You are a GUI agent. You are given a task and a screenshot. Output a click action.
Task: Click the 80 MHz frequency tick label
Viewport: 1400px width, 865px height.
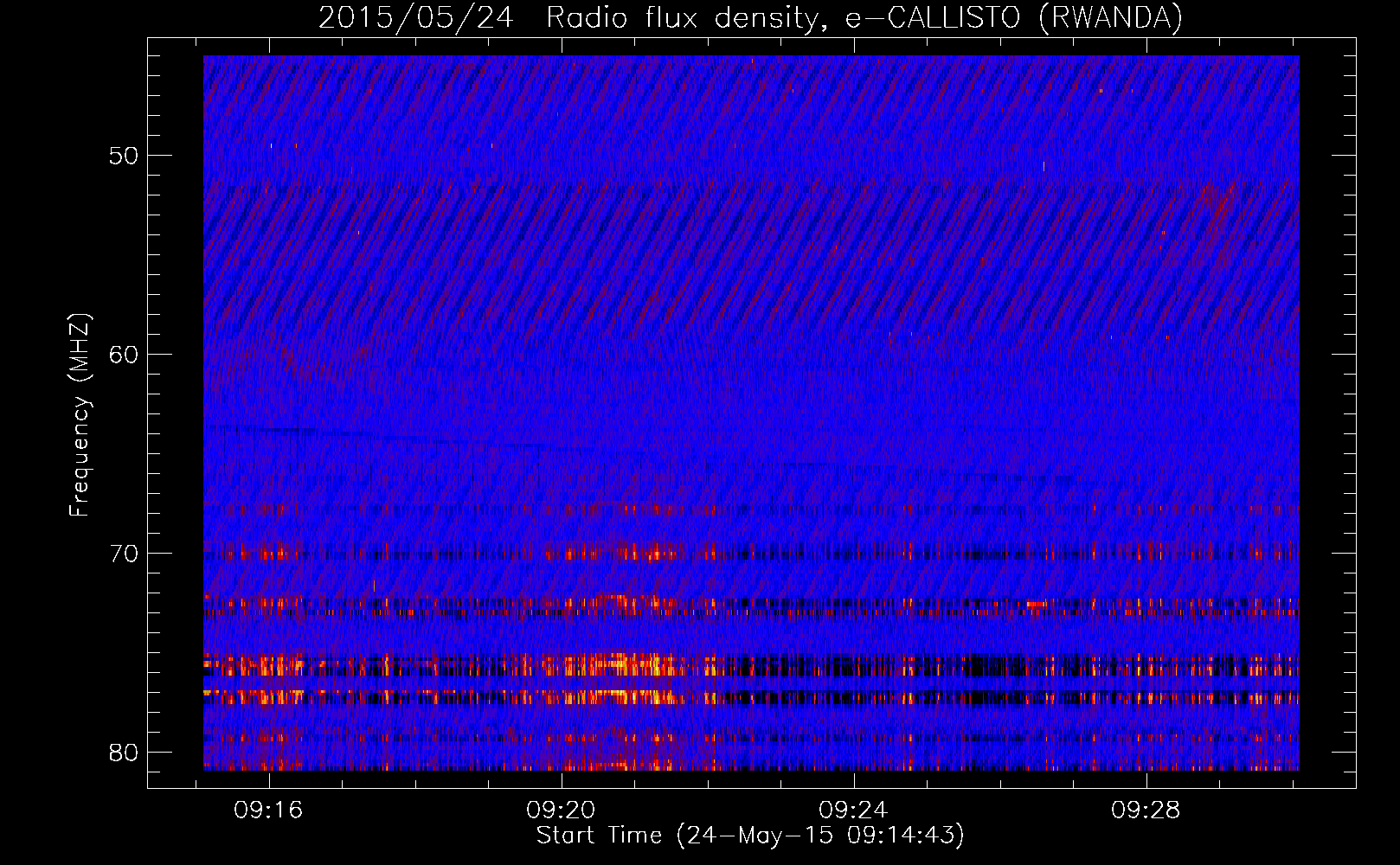tap(124, 753)
